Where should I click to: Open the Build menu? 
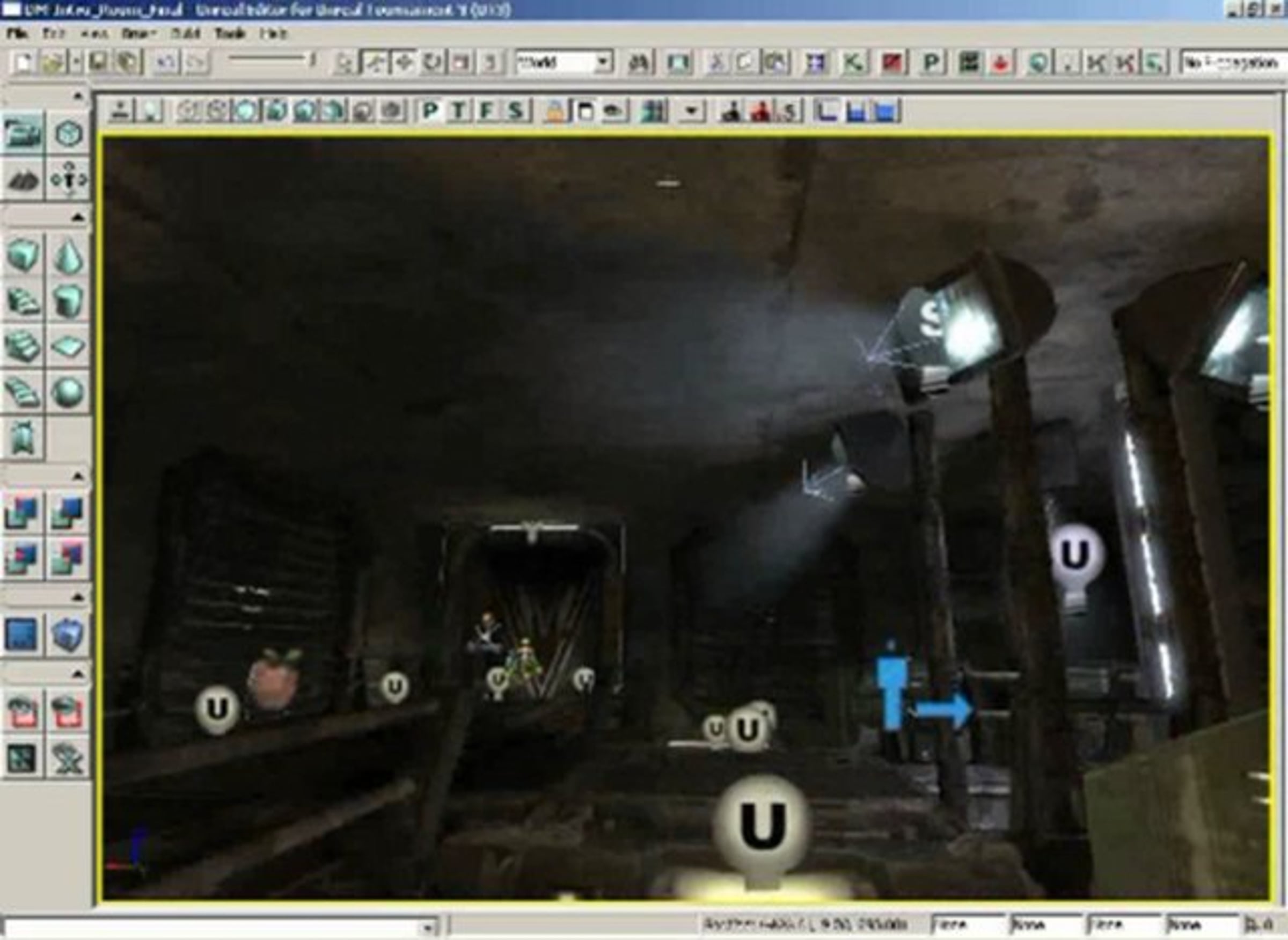click(x=186, y=34)
